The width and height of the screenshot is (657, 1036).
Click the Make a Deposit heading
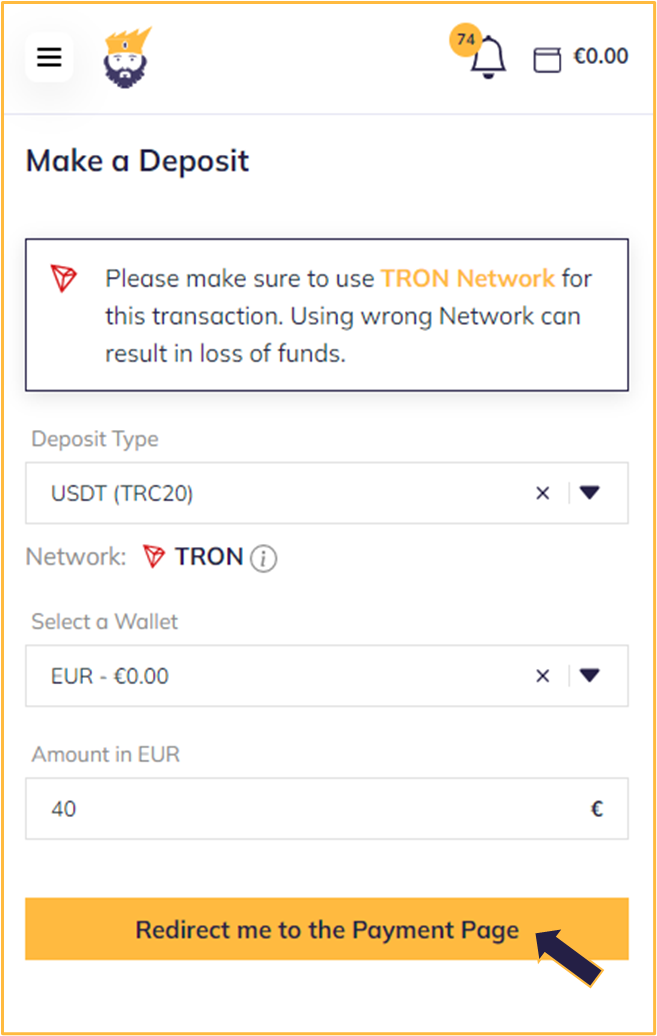coord(137,161)
